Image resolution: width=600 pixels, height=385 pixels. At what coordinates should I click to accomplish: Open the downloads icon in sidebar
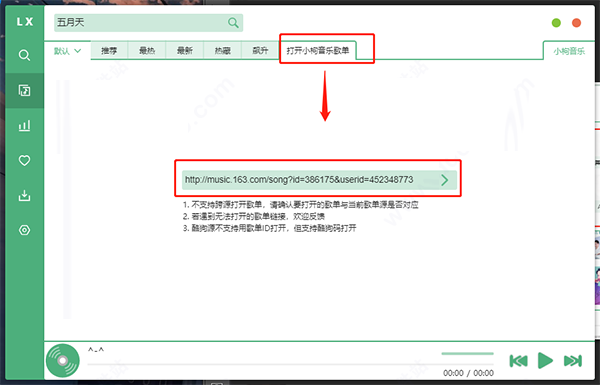(24, 196)
